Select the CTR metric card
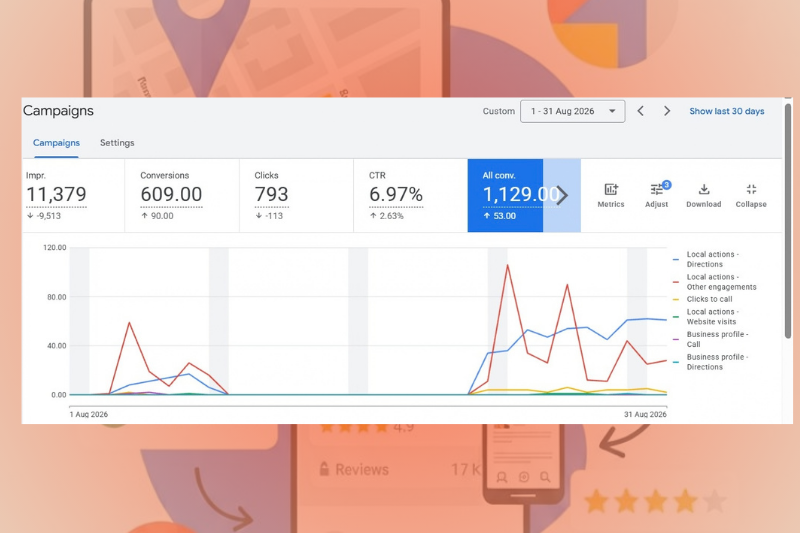The height and width of the screenshot is (533, 800). click(410, 195)
